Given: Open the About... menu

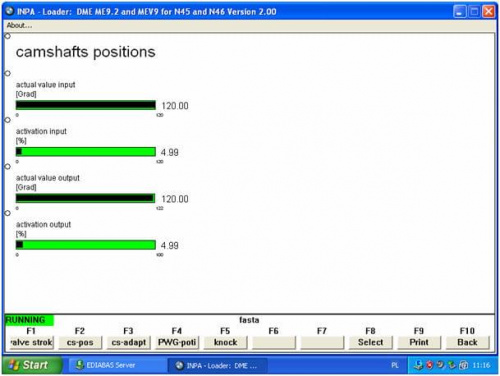Looking at the screenshot, I should point(19,25).
